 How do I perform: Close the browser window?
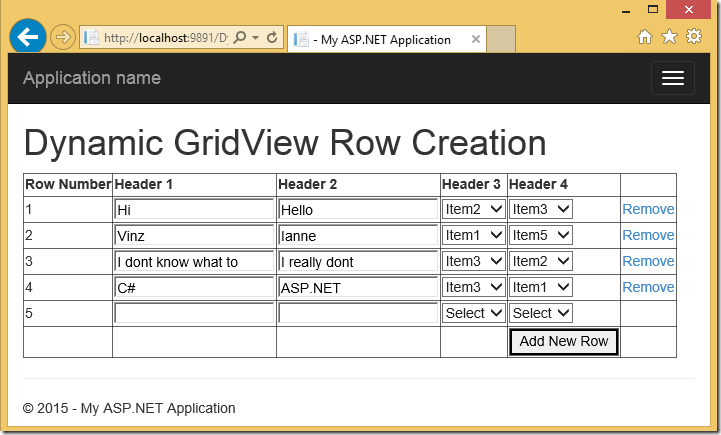click(x=688, y=10)
